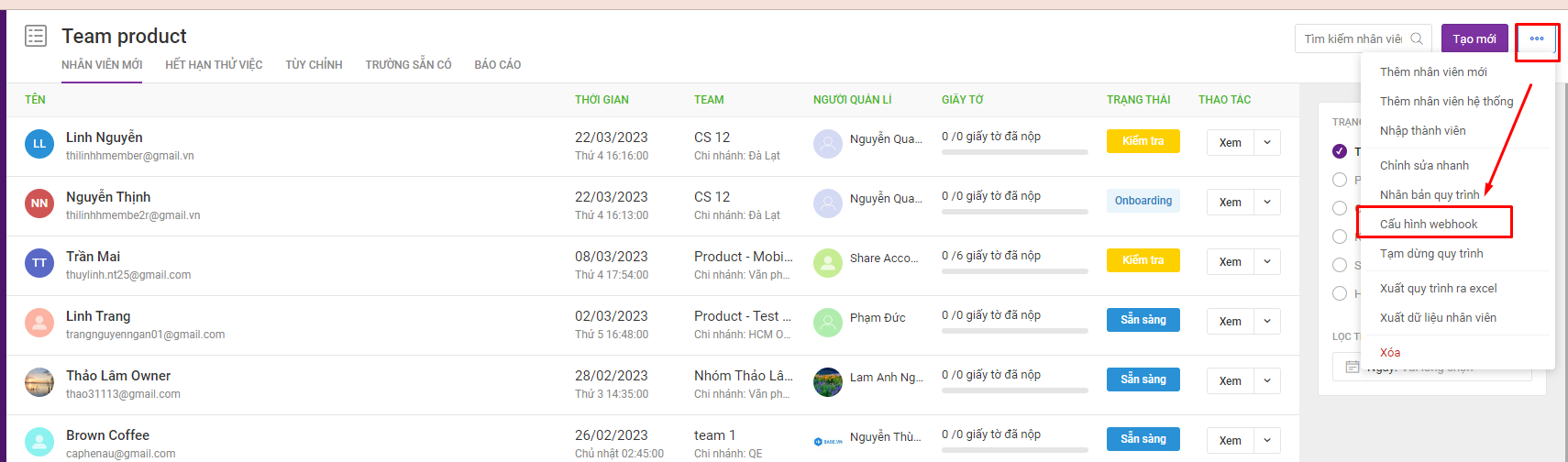Click the list icon beside Team product
Viewport: 1568px width, 462px height.
[36, 36]
